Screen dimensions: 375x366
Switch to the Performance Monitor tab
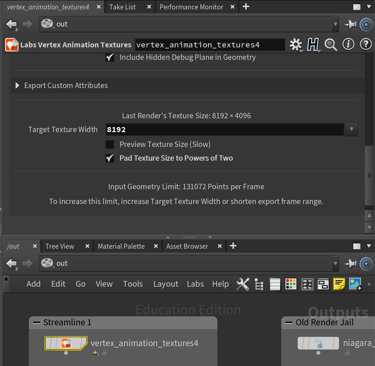191,7
